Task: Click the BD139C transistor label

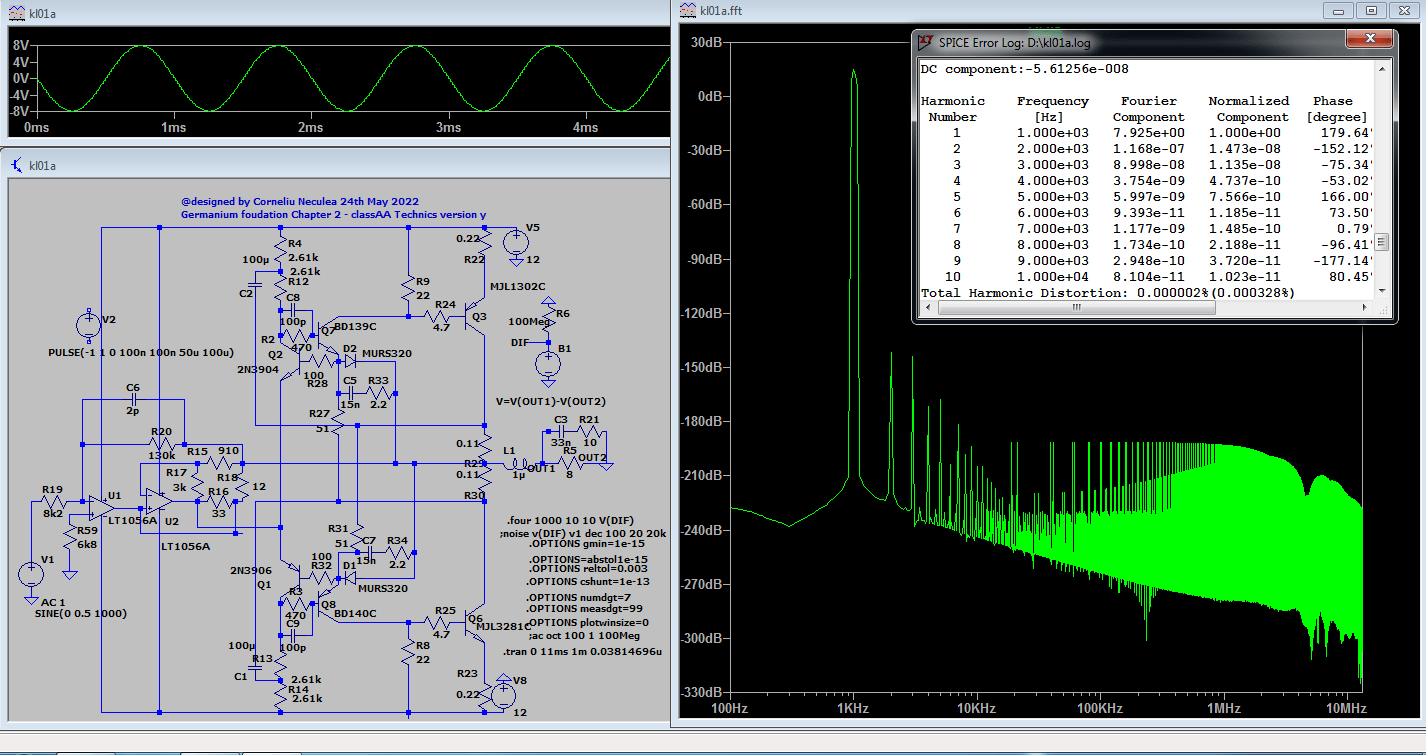Action: (355, 327)
